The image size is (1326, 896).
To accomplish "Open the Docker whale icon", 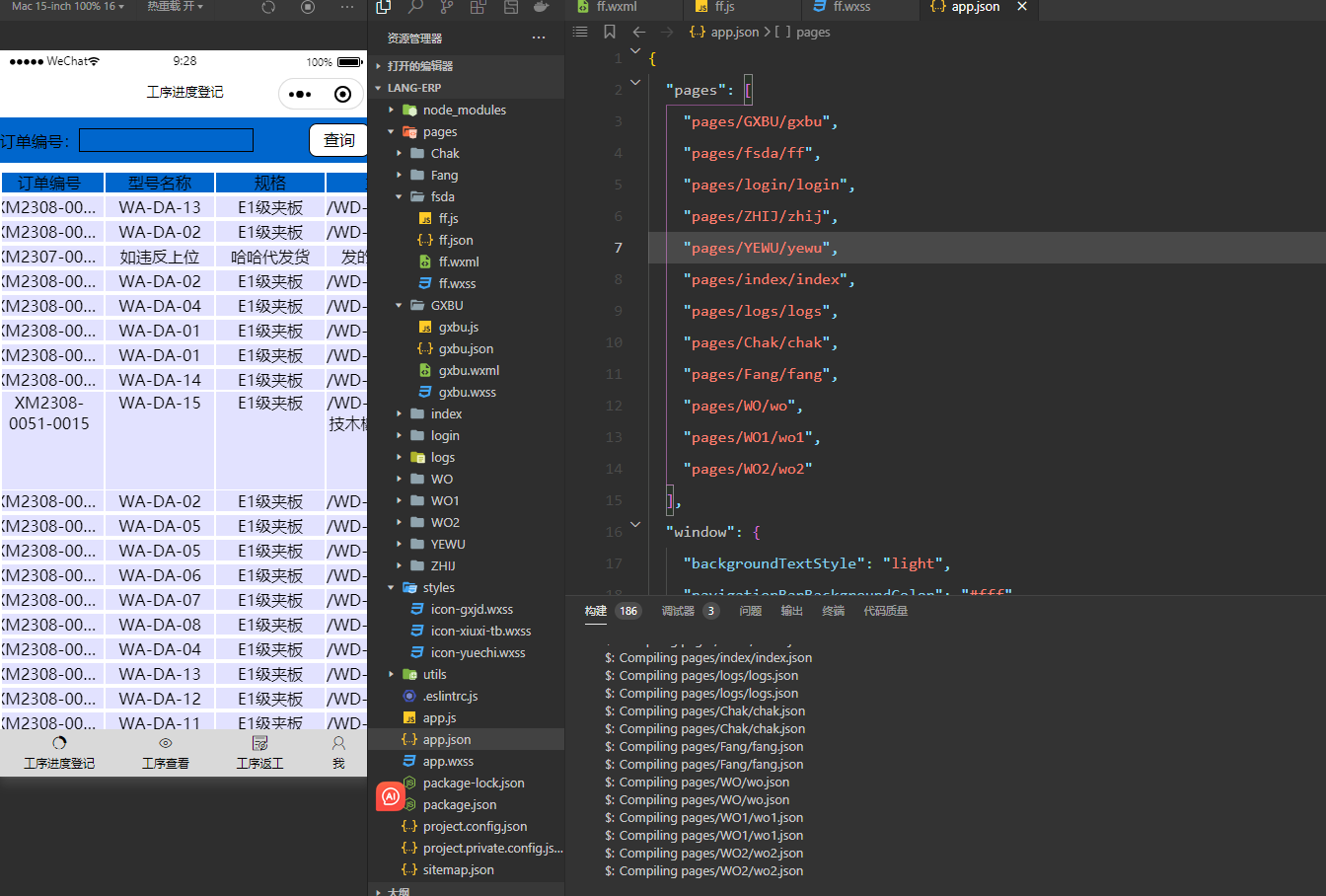I will [x=542, y=7].
